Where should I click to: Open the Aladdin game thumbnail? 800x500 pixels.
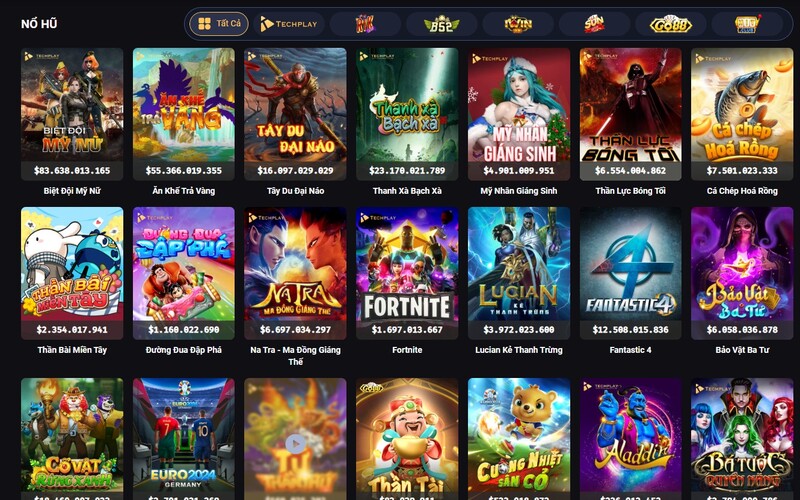pyautogui.click(x=631, y=439)
